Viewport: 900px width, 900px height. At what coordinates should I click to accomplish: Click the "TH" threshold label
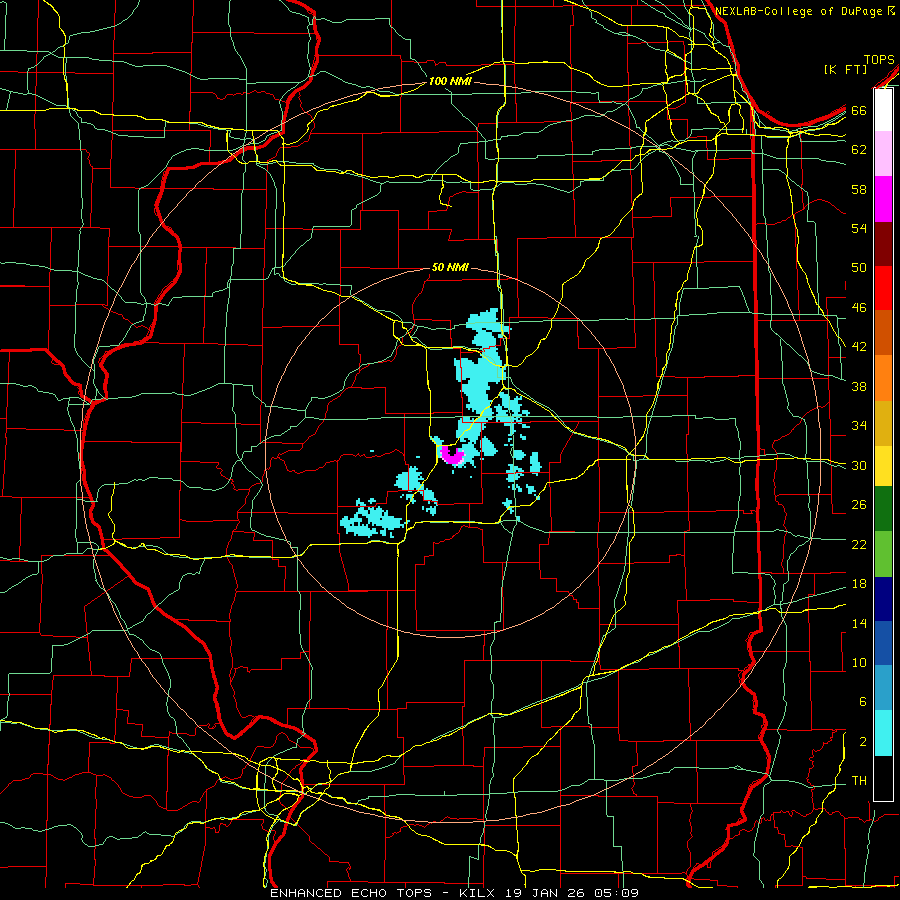[859, 781]
